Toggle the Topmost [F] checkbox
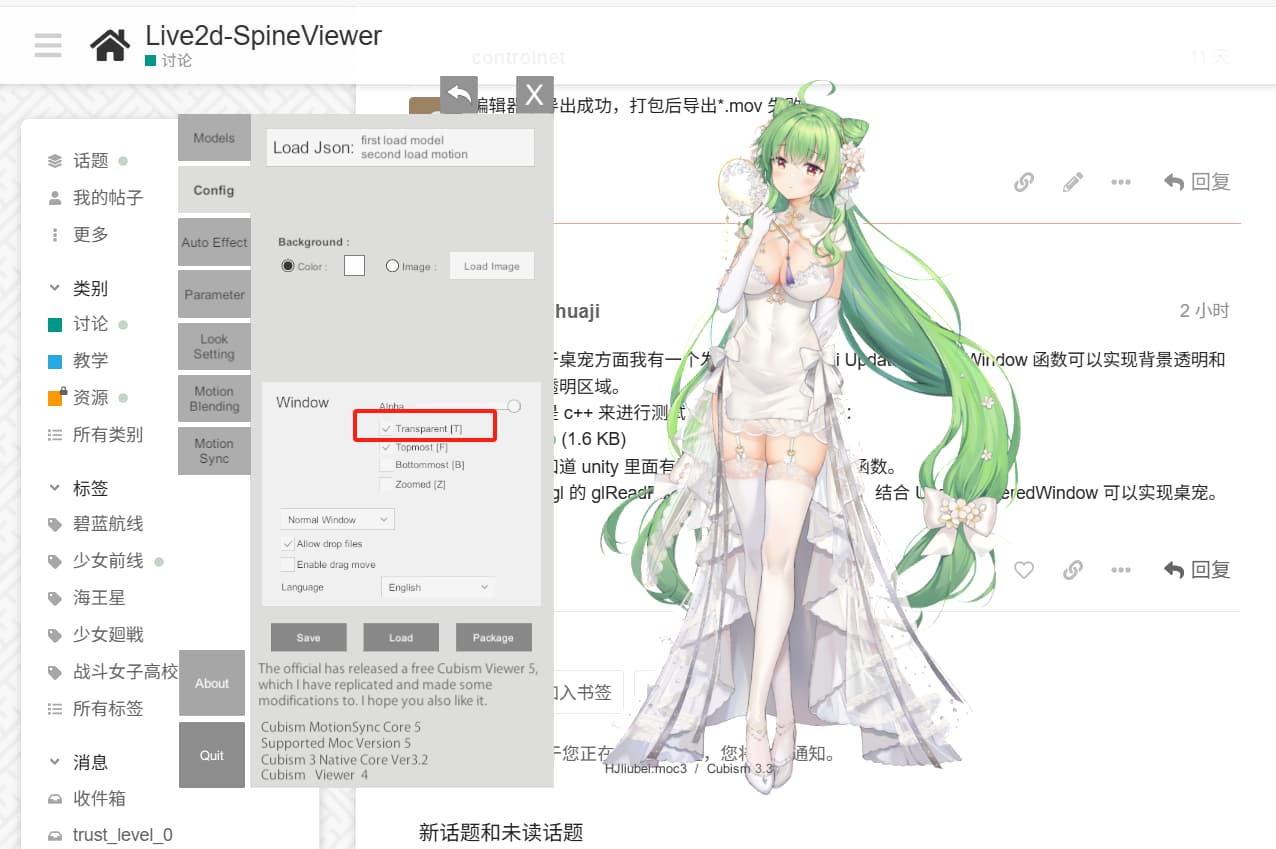The image size is (1276, 849). click(x=386, y=448)
